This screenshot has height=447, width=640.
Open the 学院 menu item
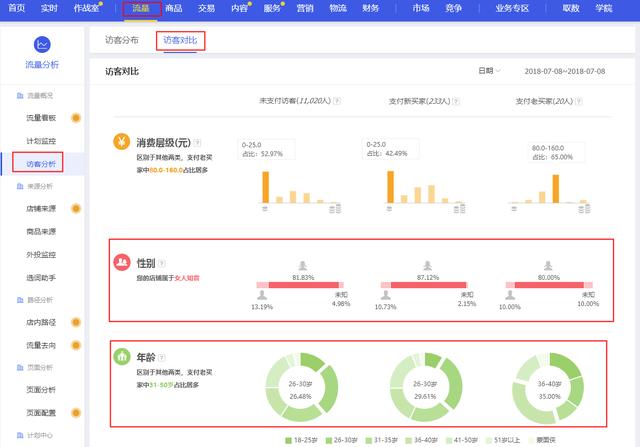click(x=604, y=8)
